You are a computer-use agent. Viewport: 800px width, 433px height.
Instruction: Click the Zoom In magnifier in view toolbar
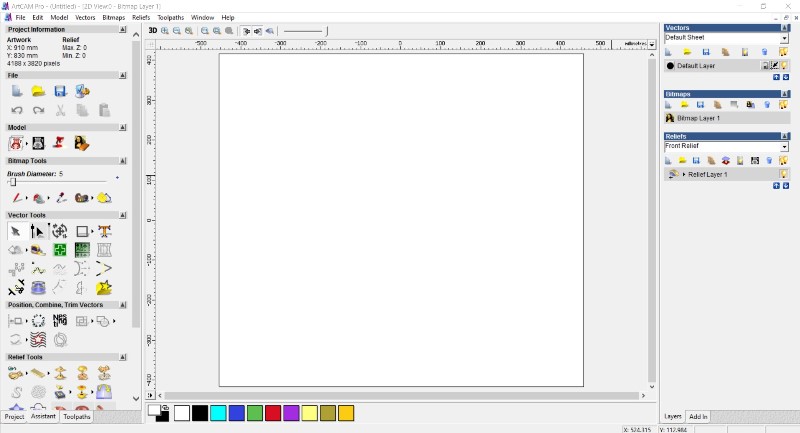click(x=165, y=31)
